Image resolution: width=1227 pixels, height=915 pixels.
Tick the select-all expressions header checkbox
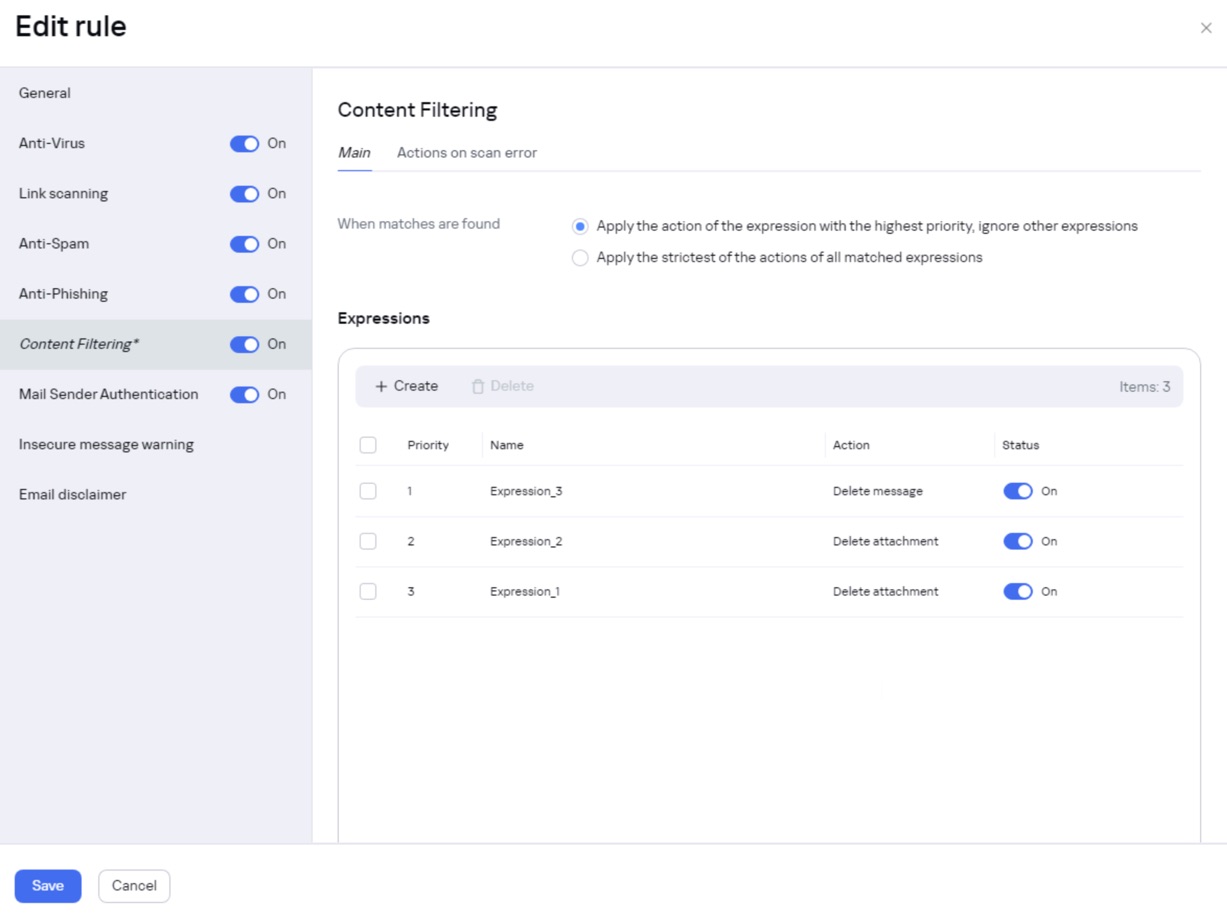tap(368, 445)
